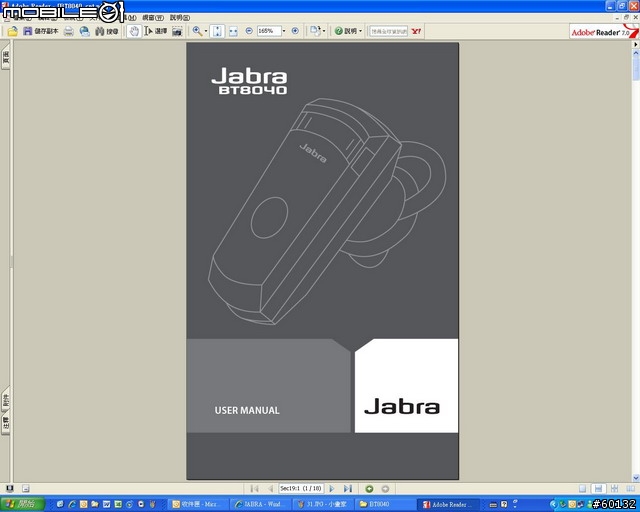Click the Yahoo search text field

(389, 31)
